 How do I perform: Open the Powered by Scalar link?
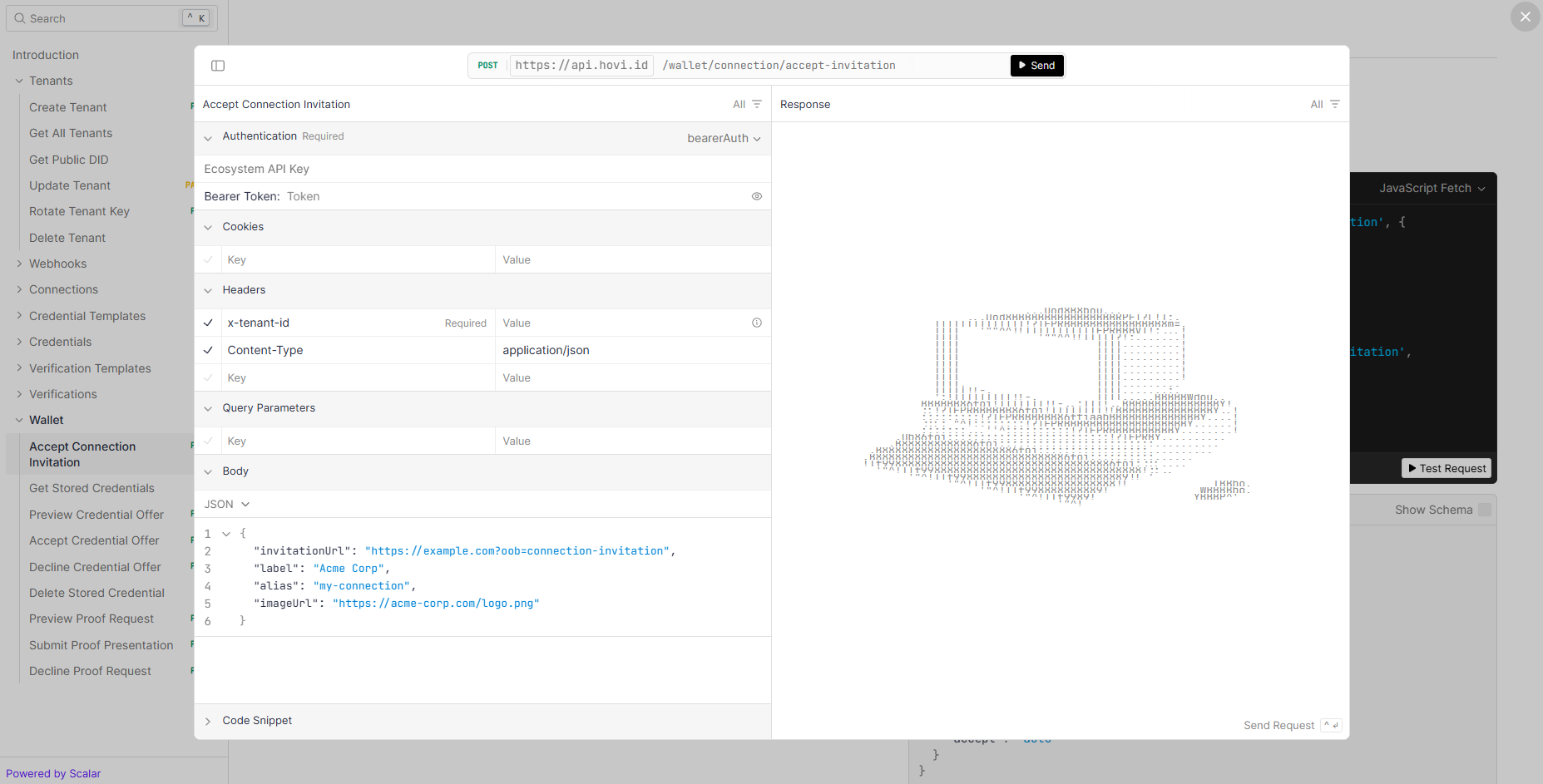[53, 773]
